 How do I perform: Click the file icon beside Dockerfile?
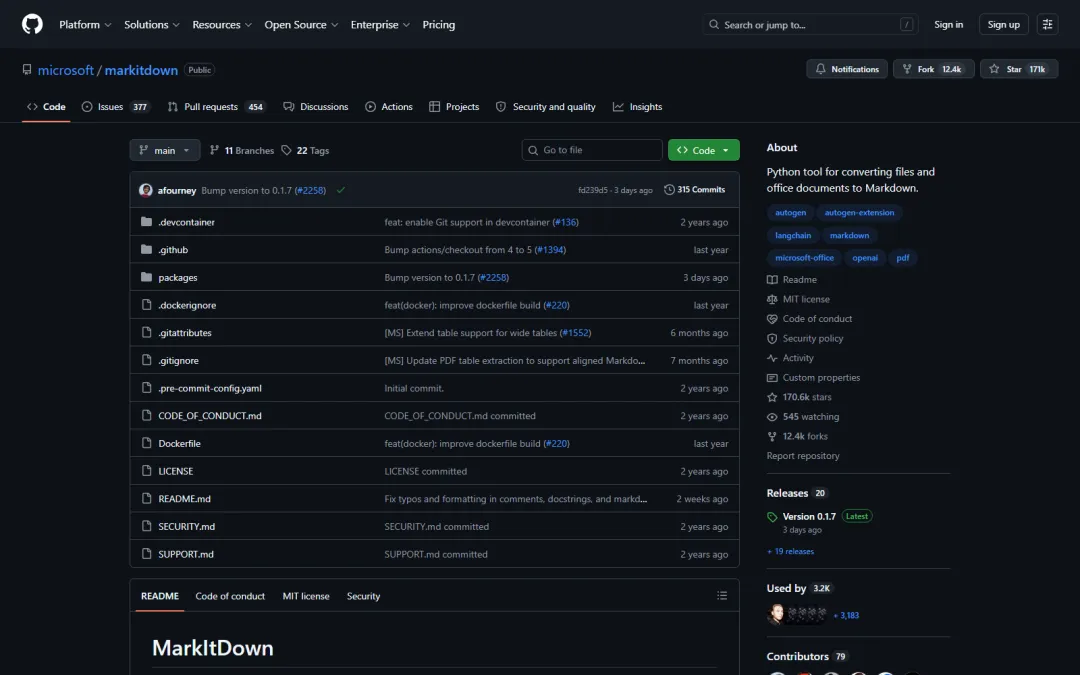tap(146, 443)
